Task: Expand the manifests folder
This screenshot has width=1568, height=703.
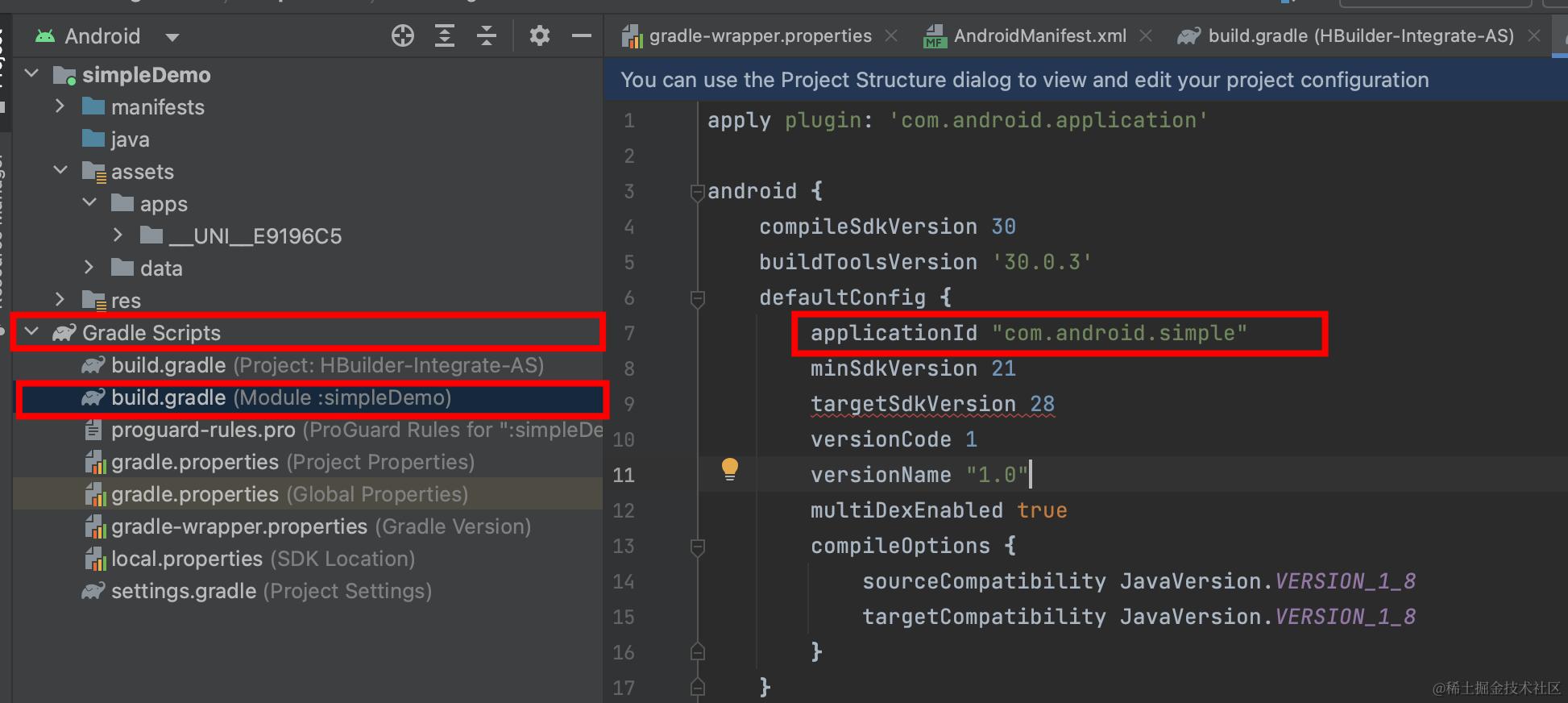Action: point(60,106)
